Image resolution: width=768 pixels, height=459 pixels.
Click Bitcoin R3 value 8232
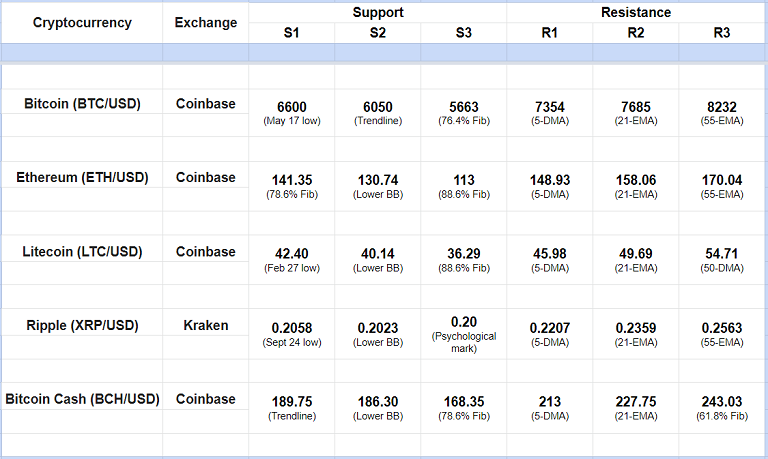click(722, 105)
